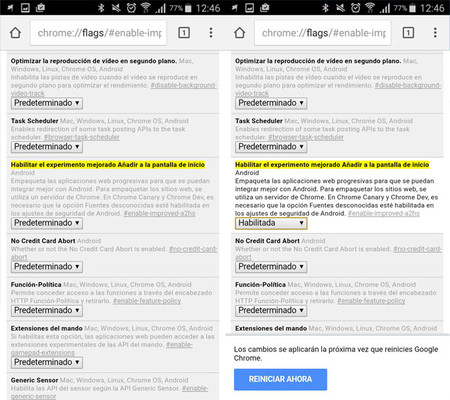The height and width of the screenshot is (400, 450).
Task: Open Chrome overflow menu in left screenshot
Action: 211,33
